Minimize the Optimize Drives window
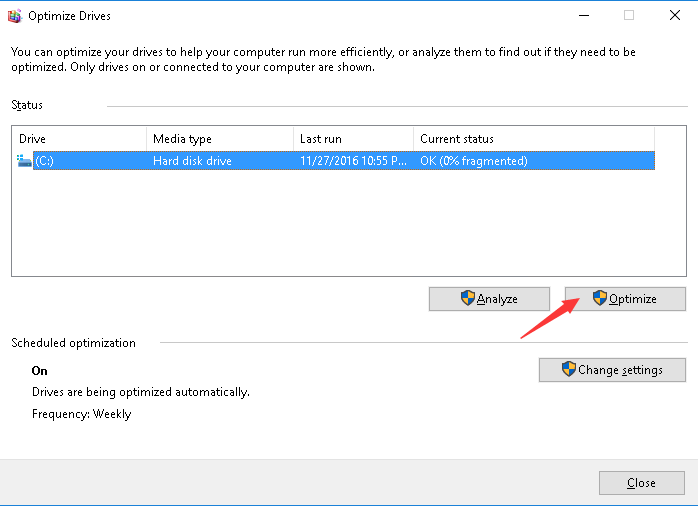Image resolution: width=698 pixels, height=506 pixels. pyautogui.click(x=582, y=16)
